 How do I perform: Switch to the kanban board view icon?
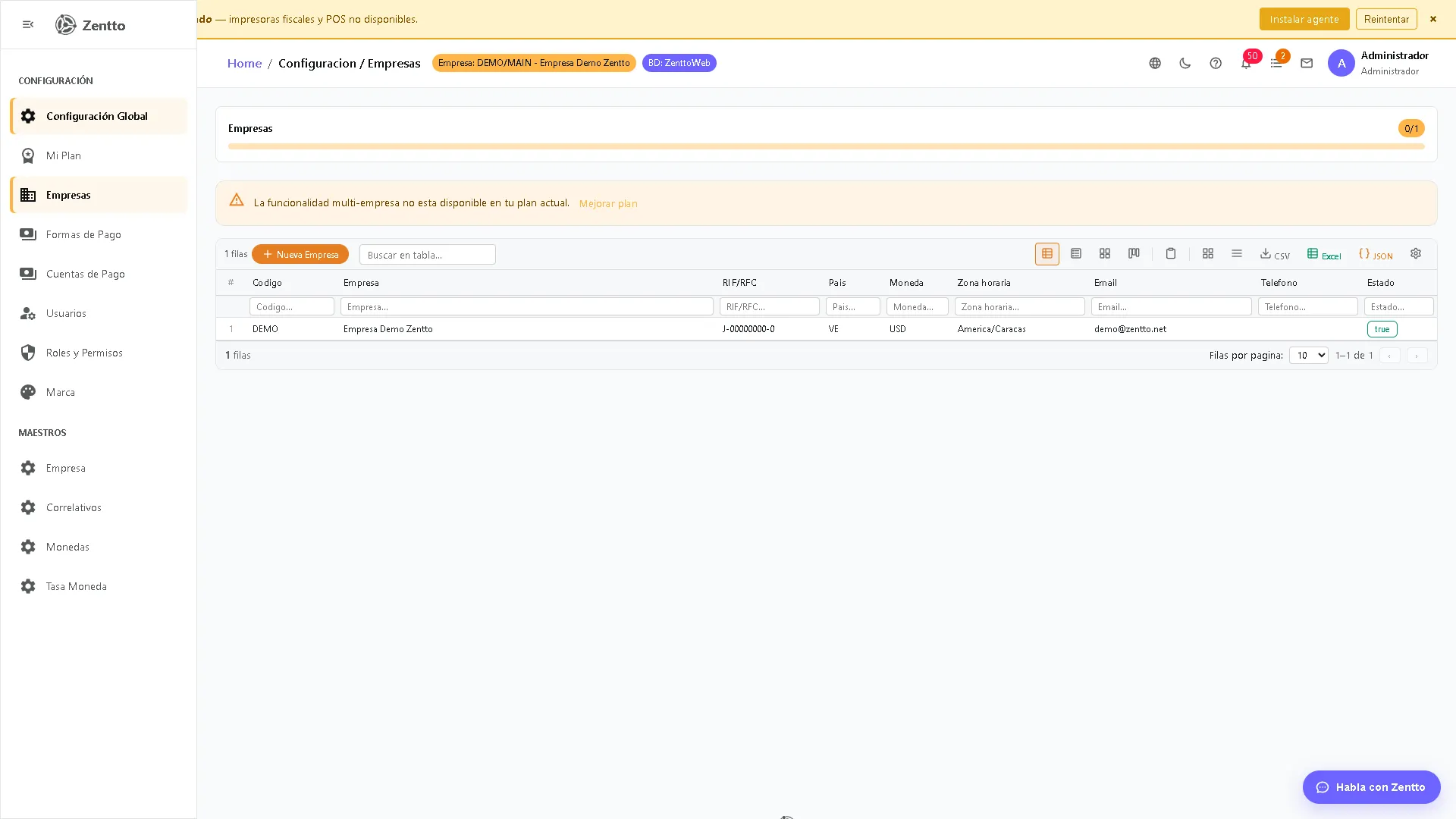1134,254
